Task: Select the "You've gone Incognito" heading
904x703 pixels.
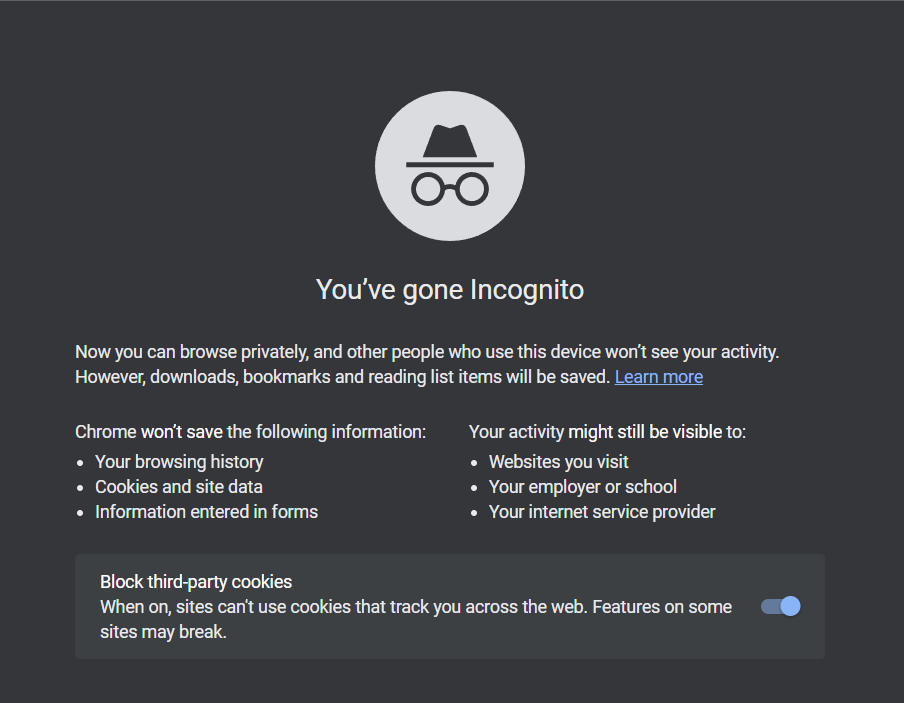Action: (x=450, y=290)
